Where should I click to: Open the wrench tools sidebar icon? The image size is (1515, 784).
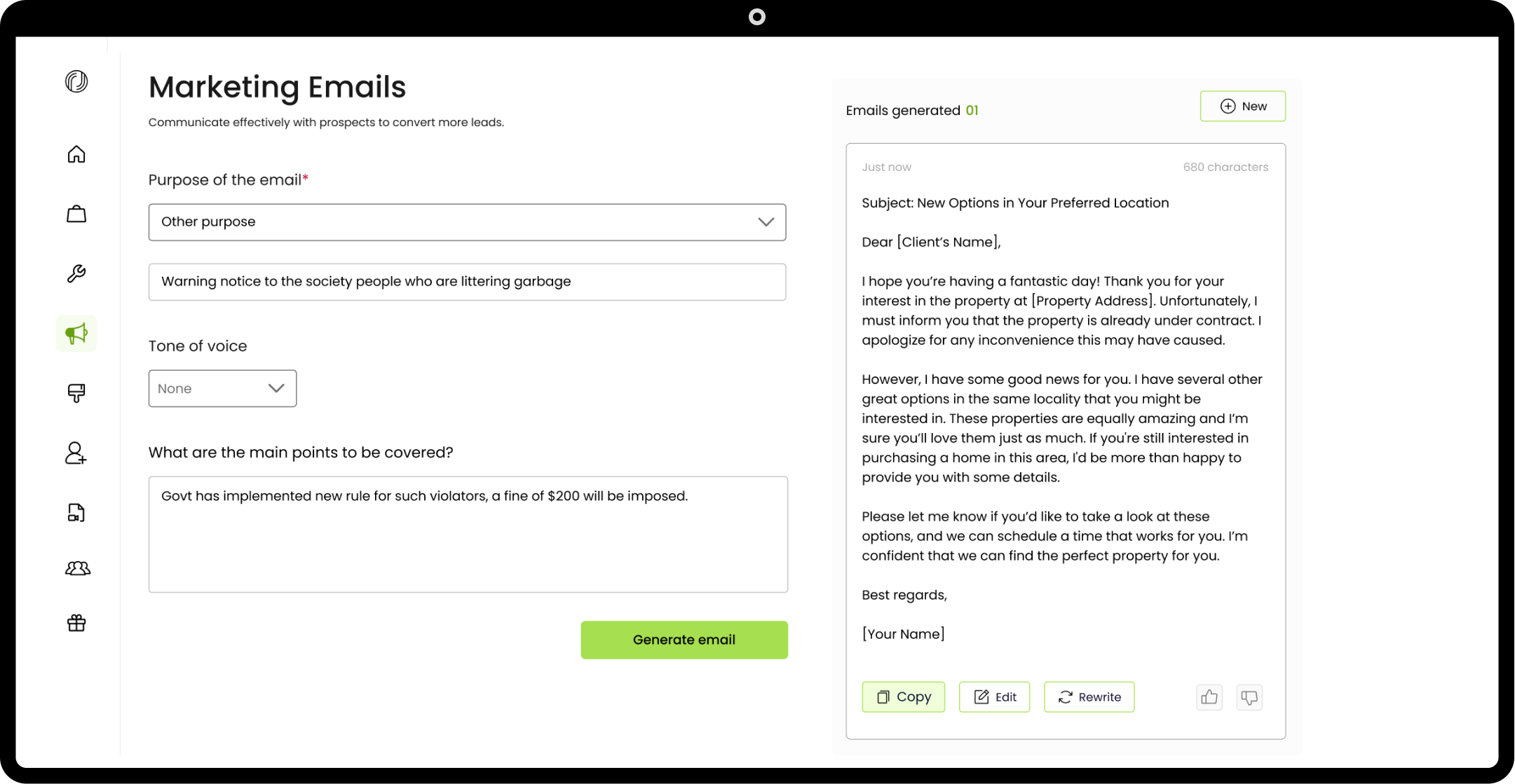click(76, 273)
